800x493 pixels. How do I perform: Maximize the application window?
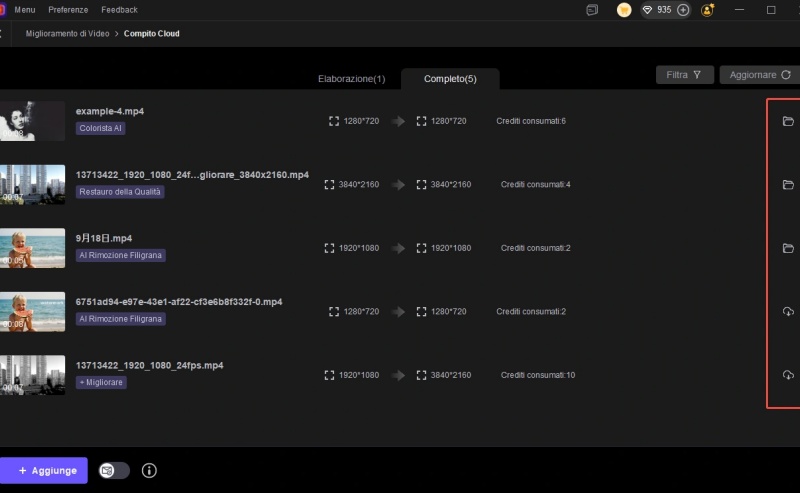click(x=771, y=10)
